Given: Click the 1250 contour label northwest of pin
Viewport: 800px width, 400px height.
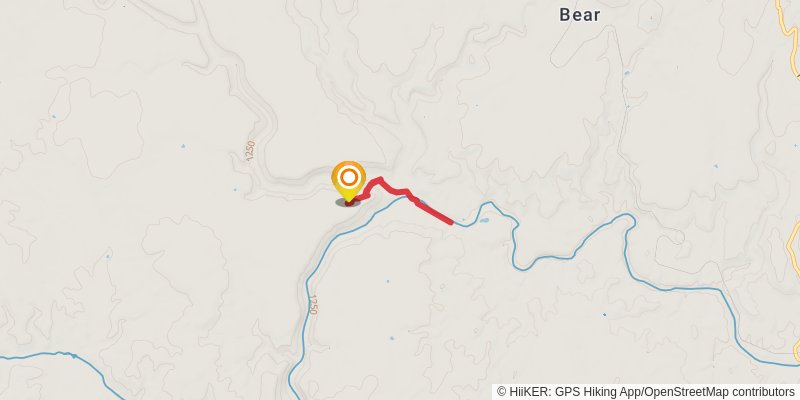Looking at the screenshot, I should 249,153.
